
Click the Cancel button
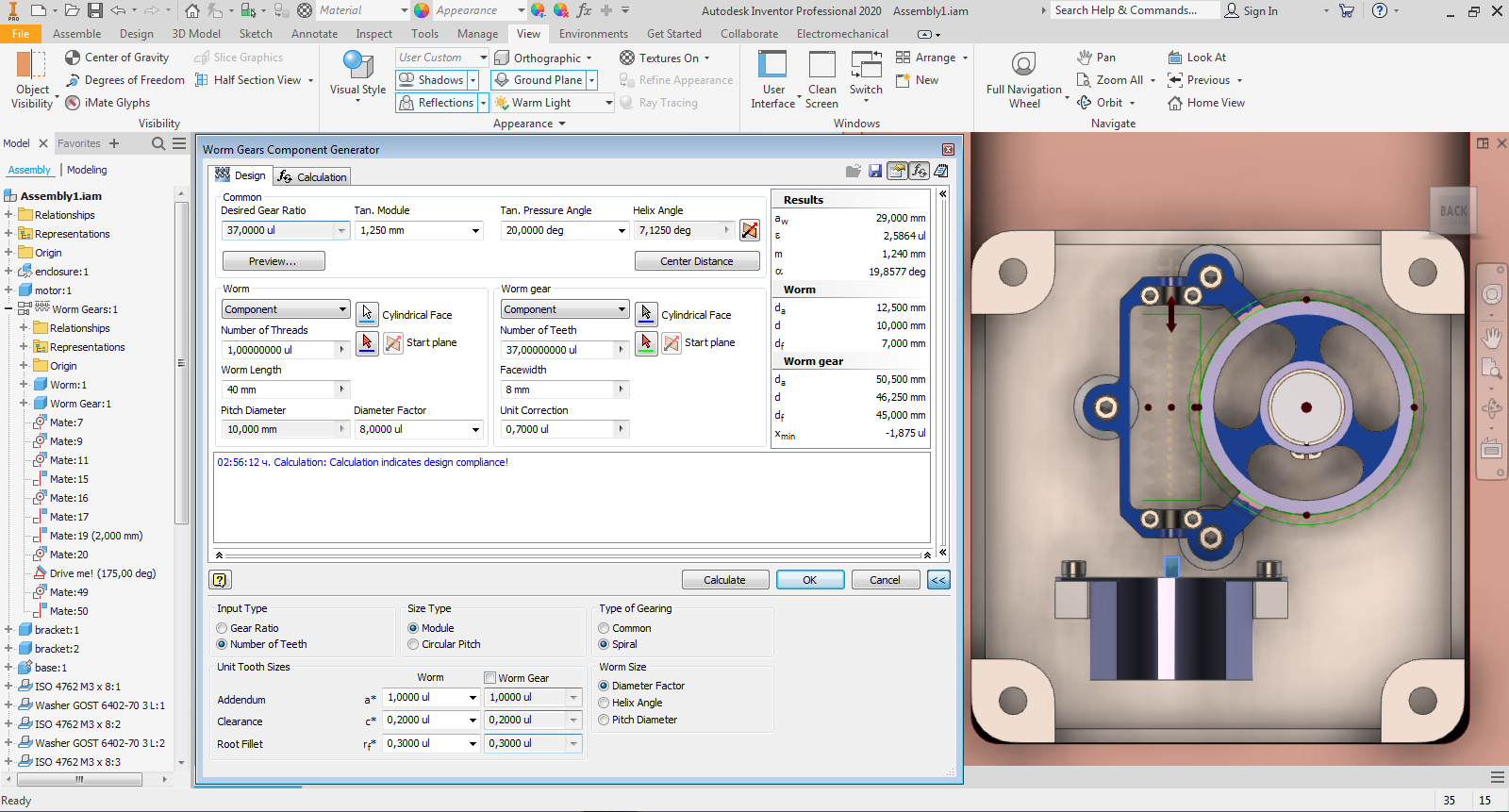pyautogui.click(x=885, y=580)
